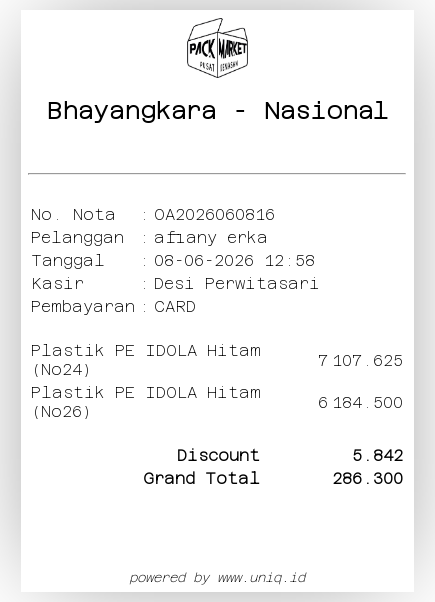Select the No. Nota label
The image size is (435, 602).
73,215
